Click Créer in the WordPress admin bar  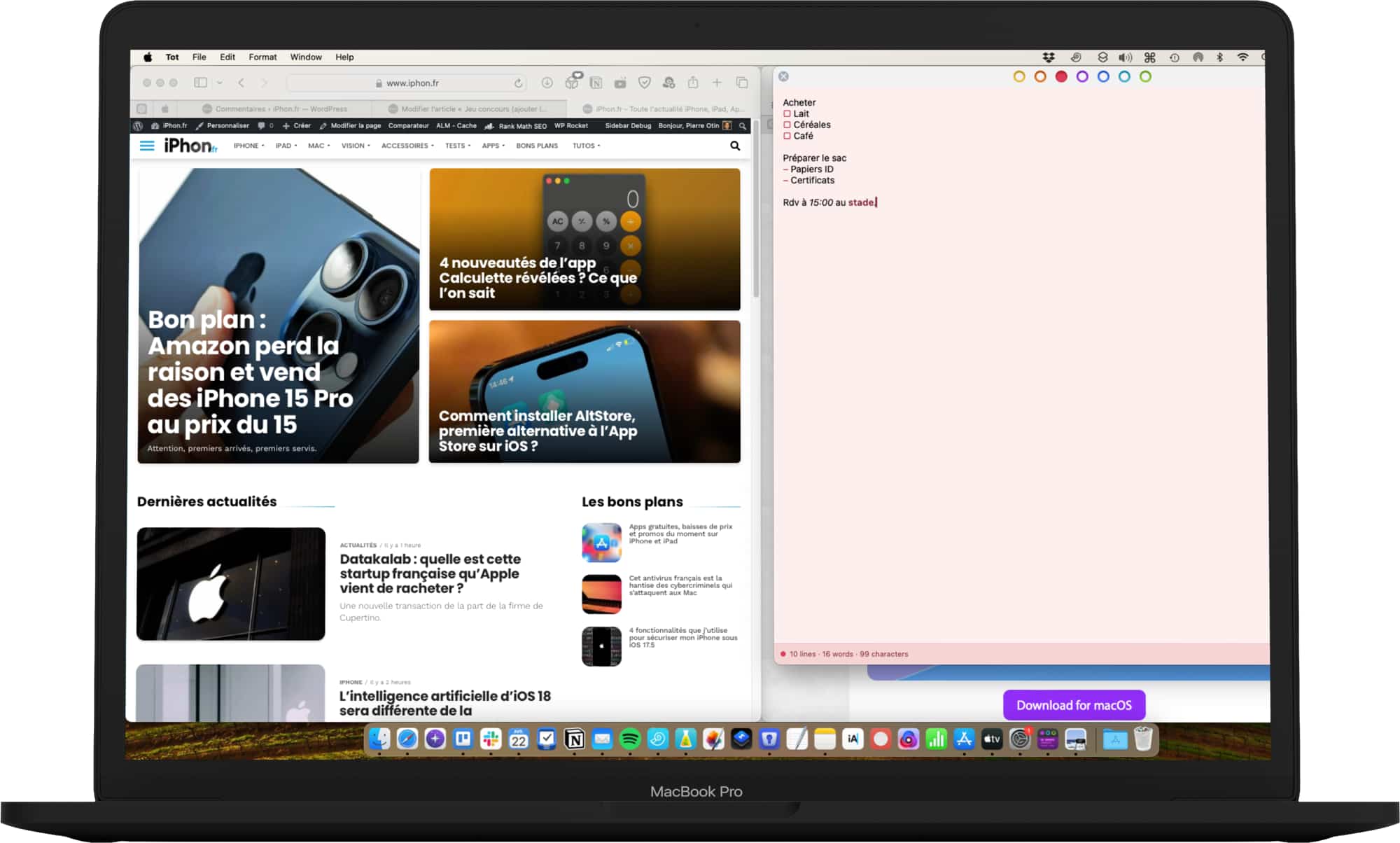click(x=297, y=126)
